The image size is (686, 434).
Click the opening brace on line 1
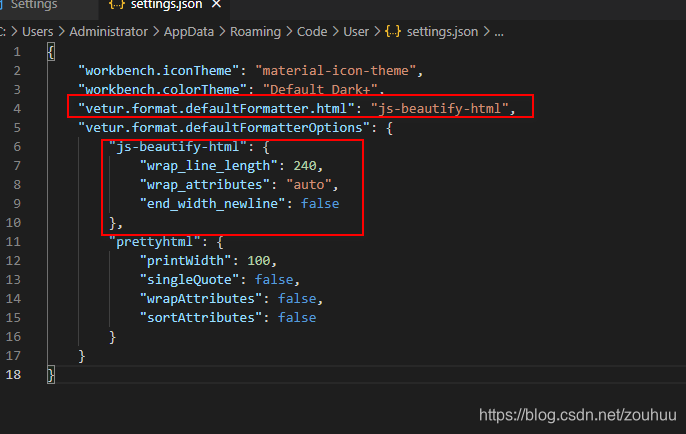[x=51, y=52]
